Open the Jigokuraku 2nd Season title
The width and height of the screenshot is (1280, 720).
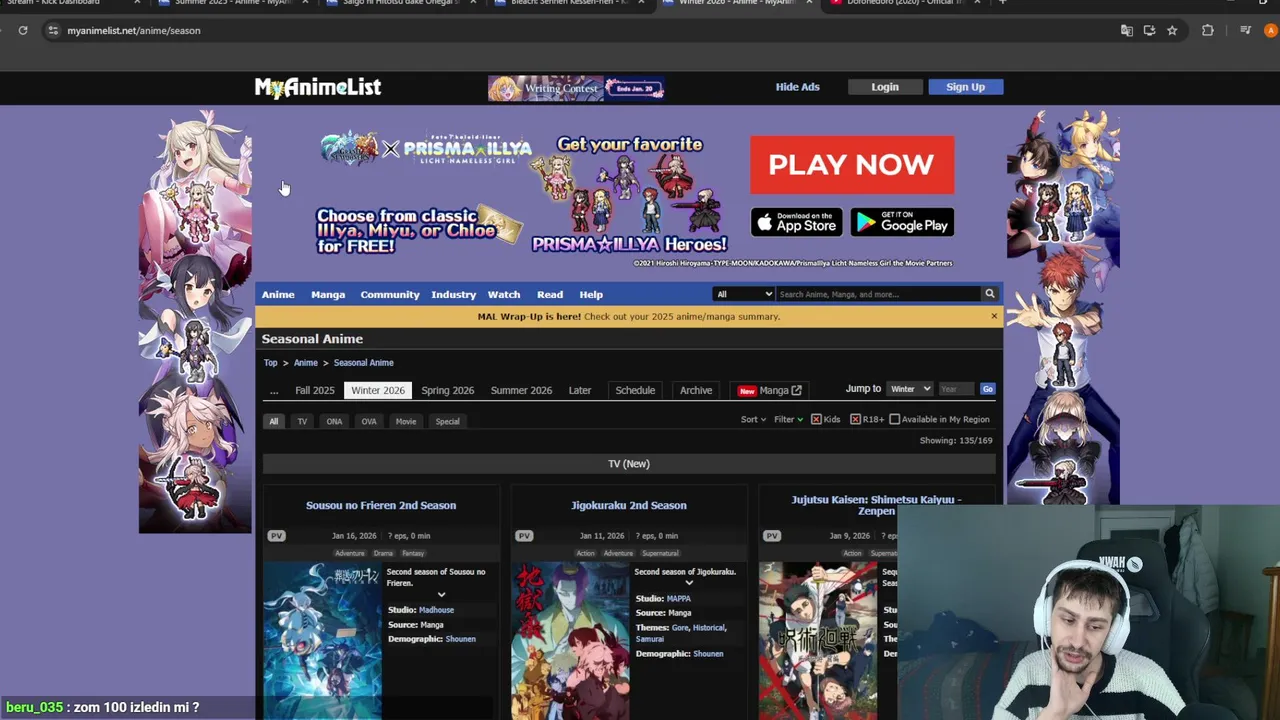[629, 505]
